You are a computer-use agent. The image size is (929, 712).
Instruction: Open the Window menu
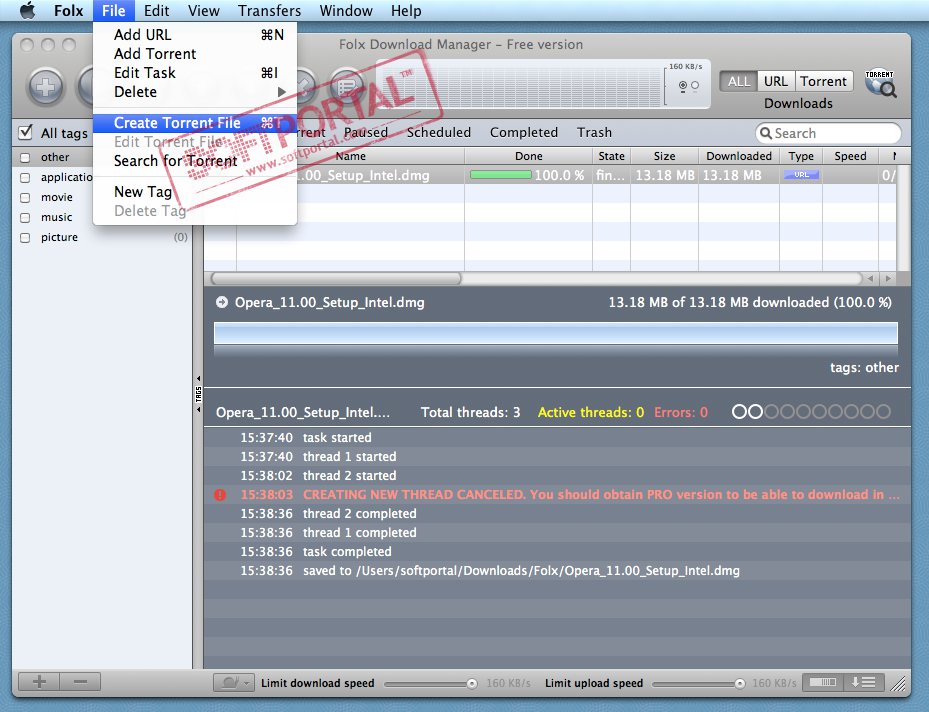[346, 11]
